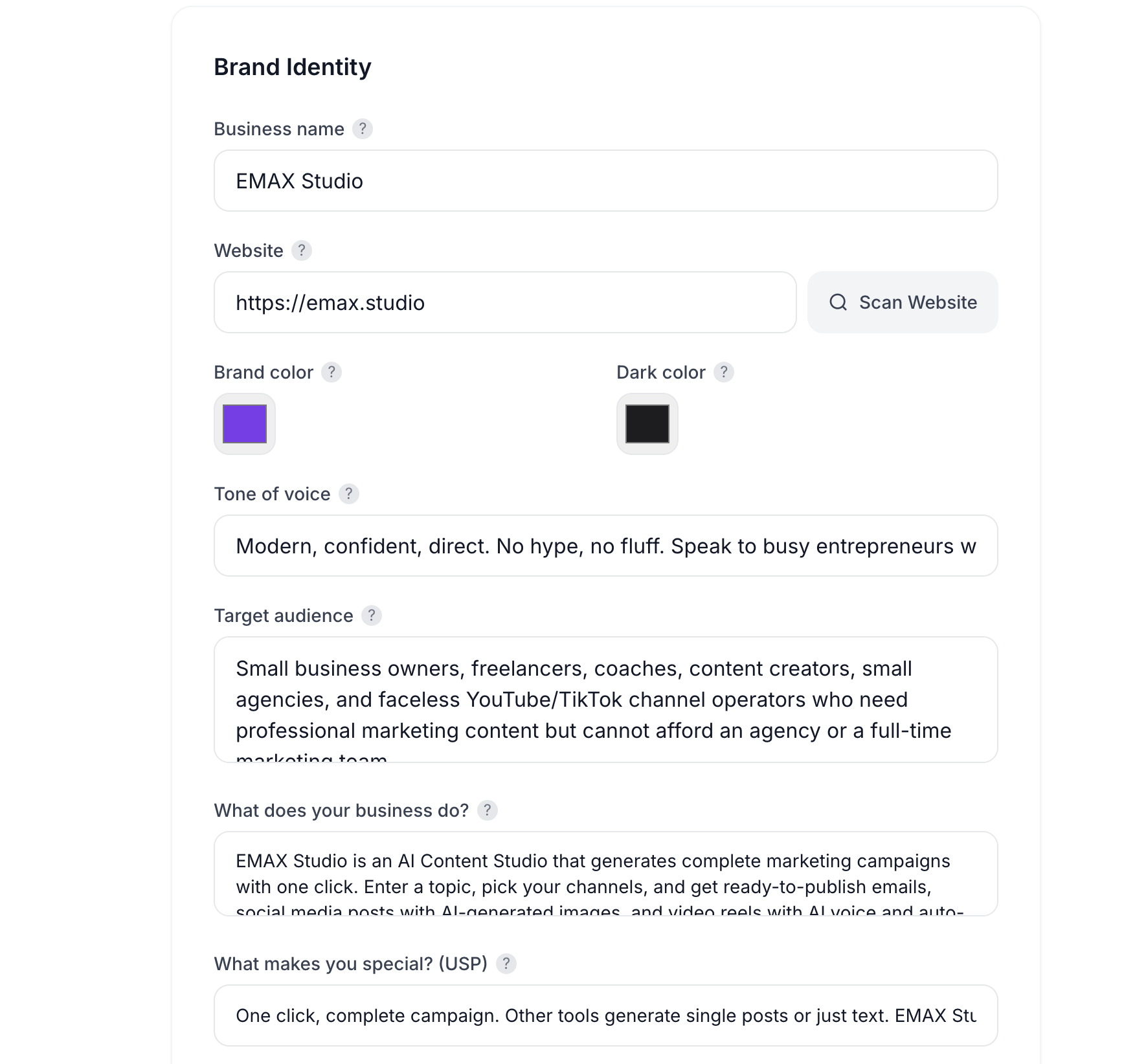
Task: Edit the Target audience description box
Action: (605, 699)
